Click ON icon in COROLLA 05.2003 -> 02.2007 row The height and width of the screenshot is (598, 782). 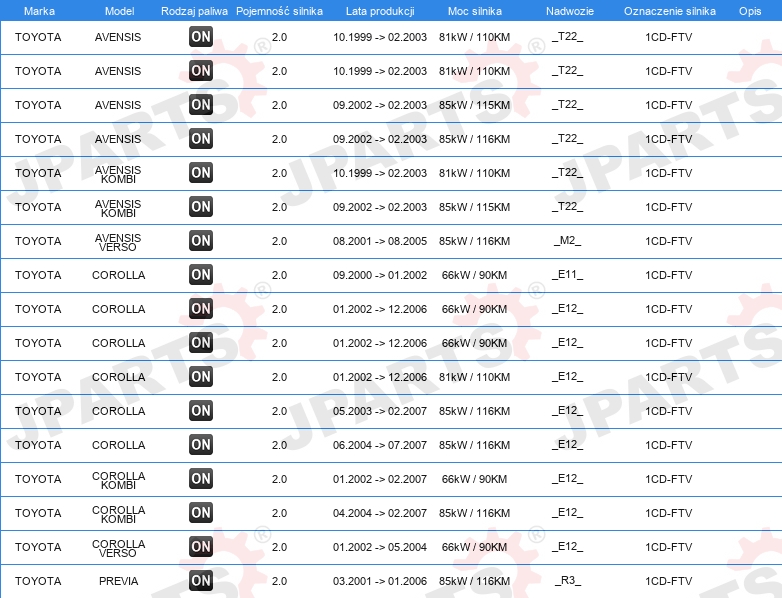(x=201, y=410)
